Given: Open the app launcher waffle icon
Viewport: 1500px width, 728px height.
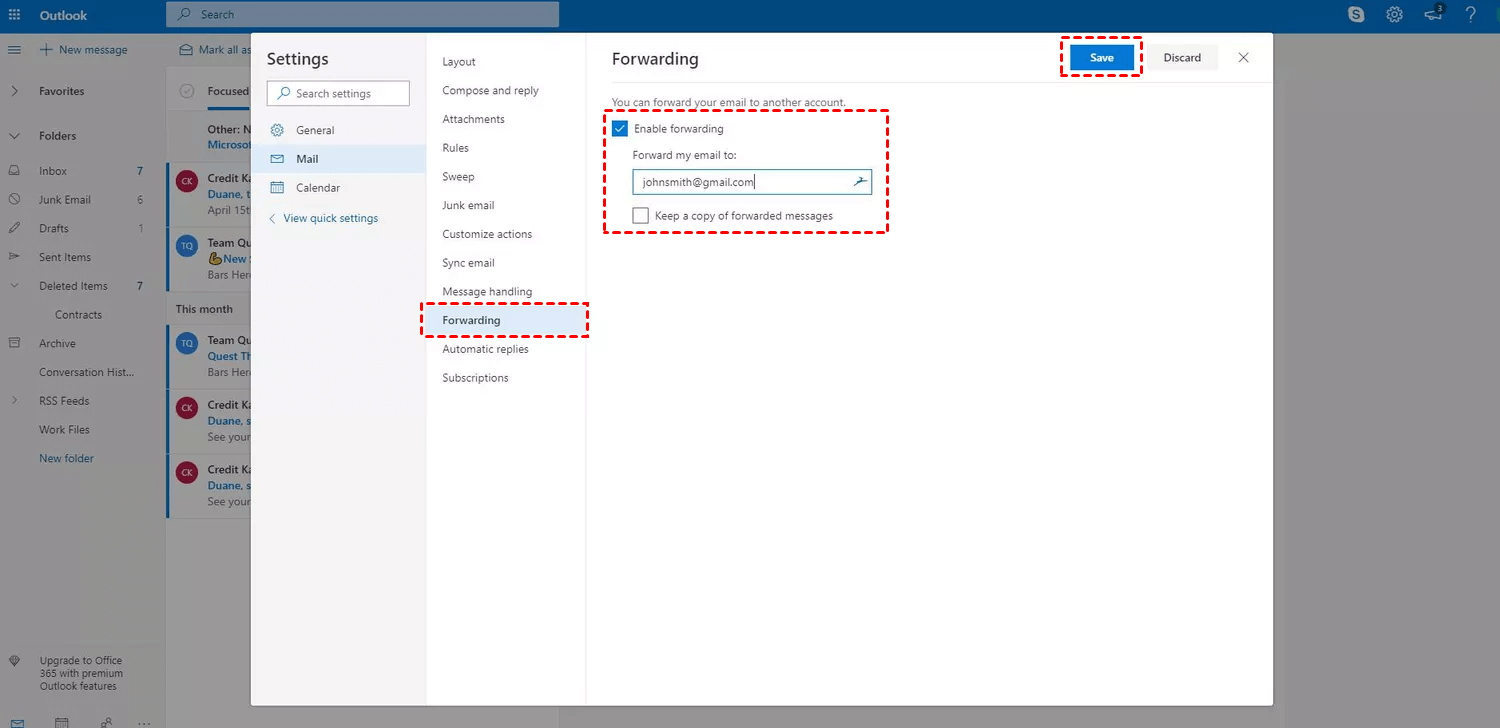Looking at the screenshot, I should tap(15, 15).
